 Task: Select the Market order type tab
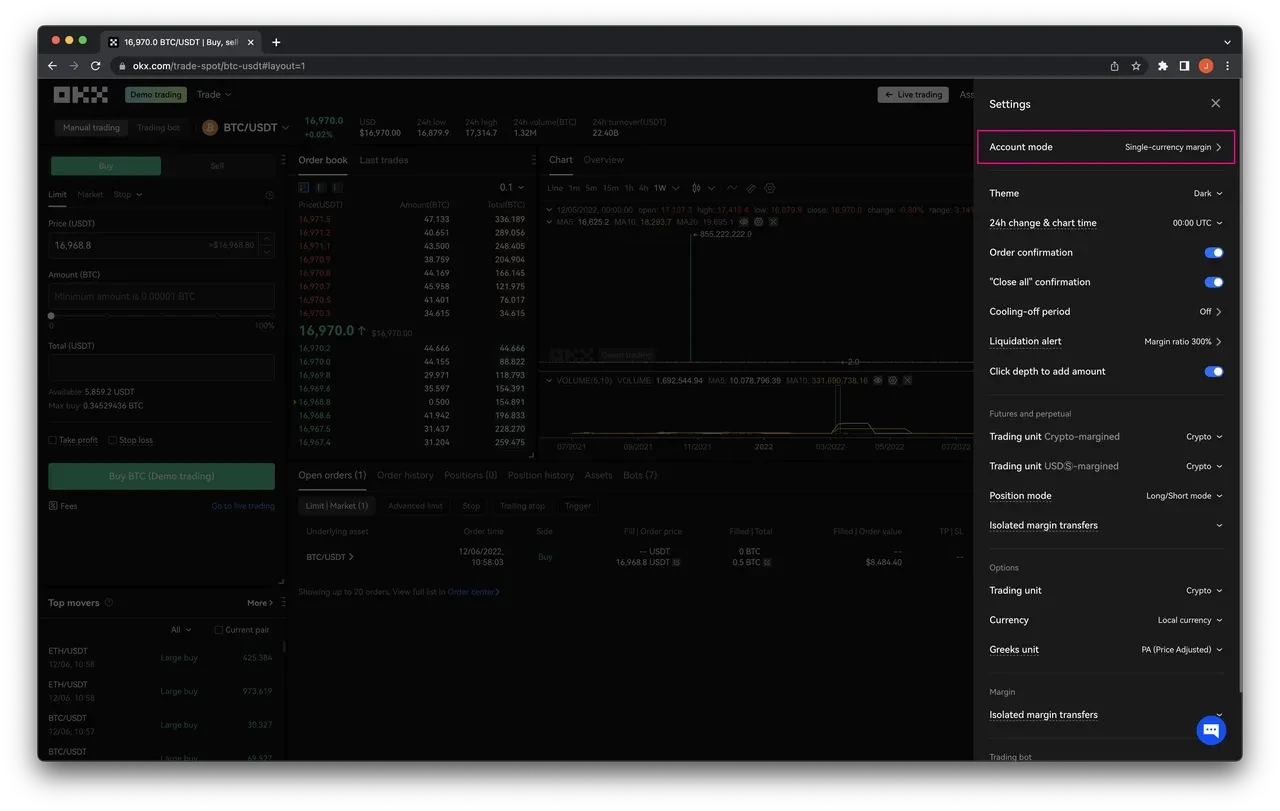click(90, 194)
